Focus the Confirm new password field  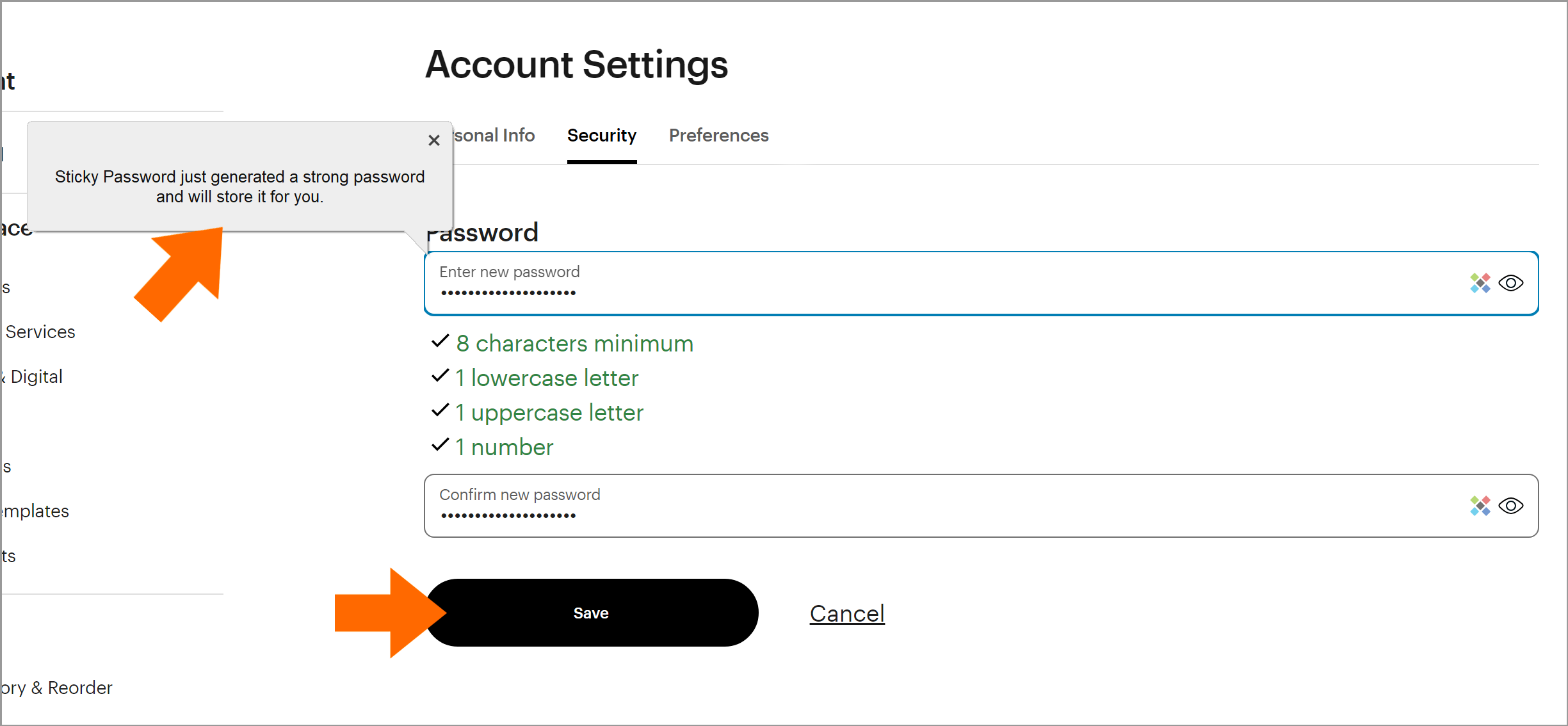(x=982, y=506)
